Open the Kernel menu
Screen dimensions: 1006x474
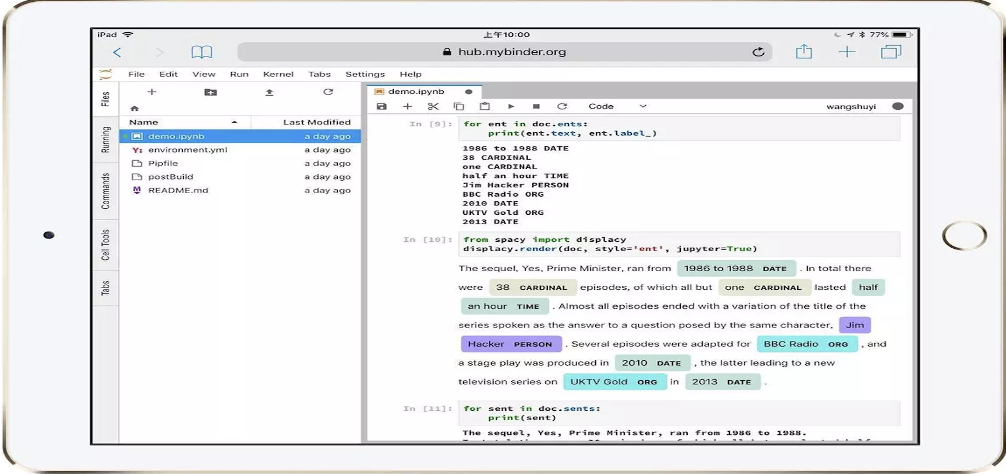point(278,74)
